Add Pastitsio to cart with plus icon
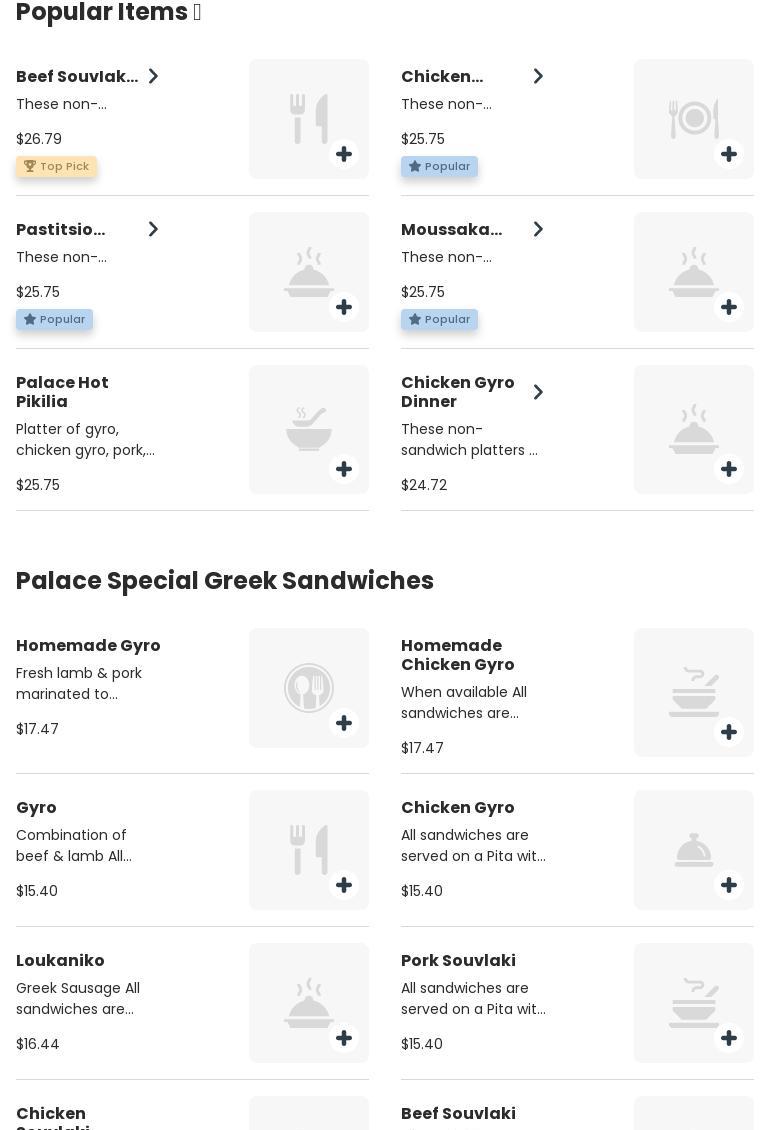770x1130 pixels. [x=344, y=307]
